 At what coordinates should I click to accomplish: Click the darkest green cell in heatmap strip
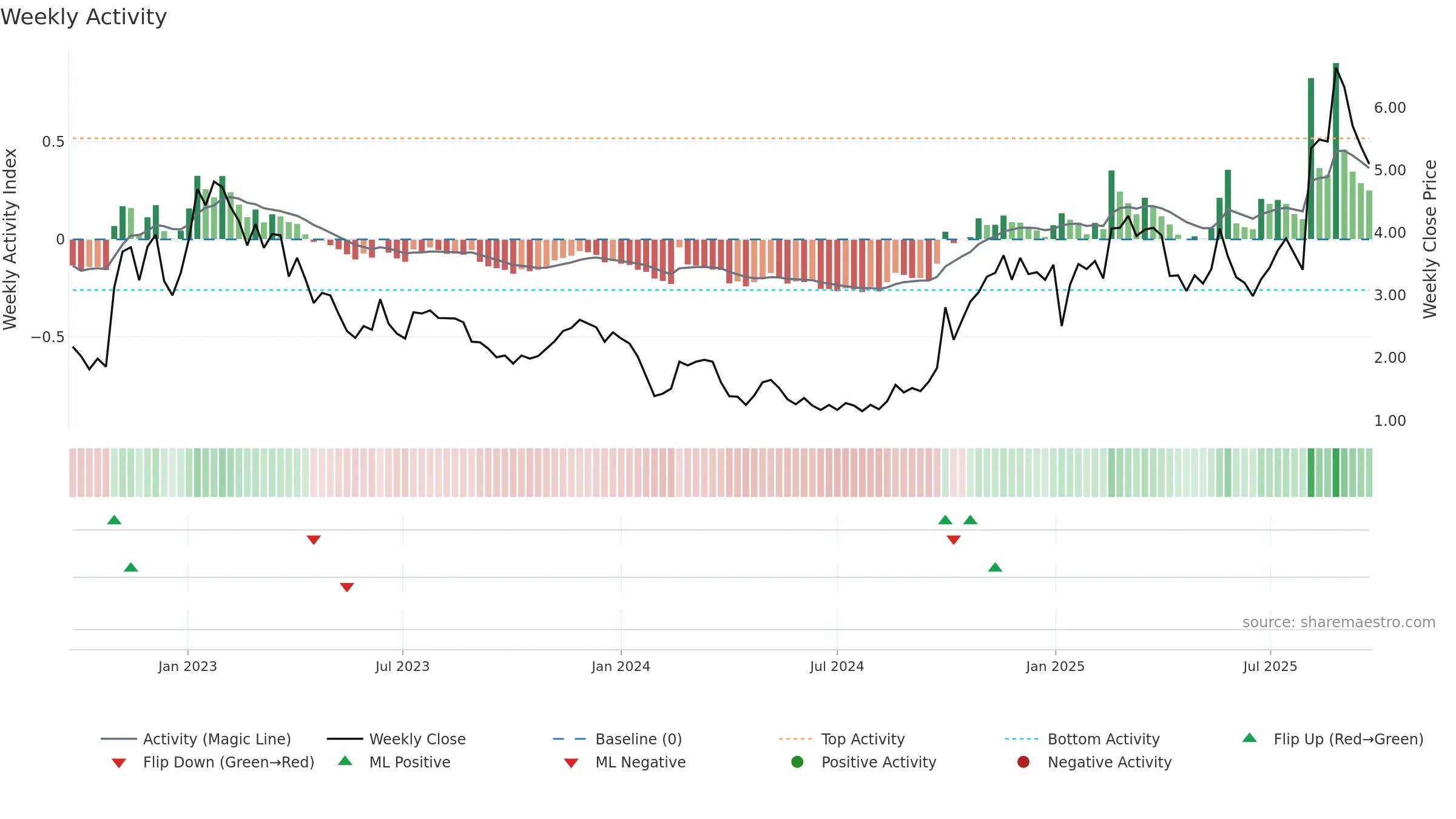(1336, 473)
